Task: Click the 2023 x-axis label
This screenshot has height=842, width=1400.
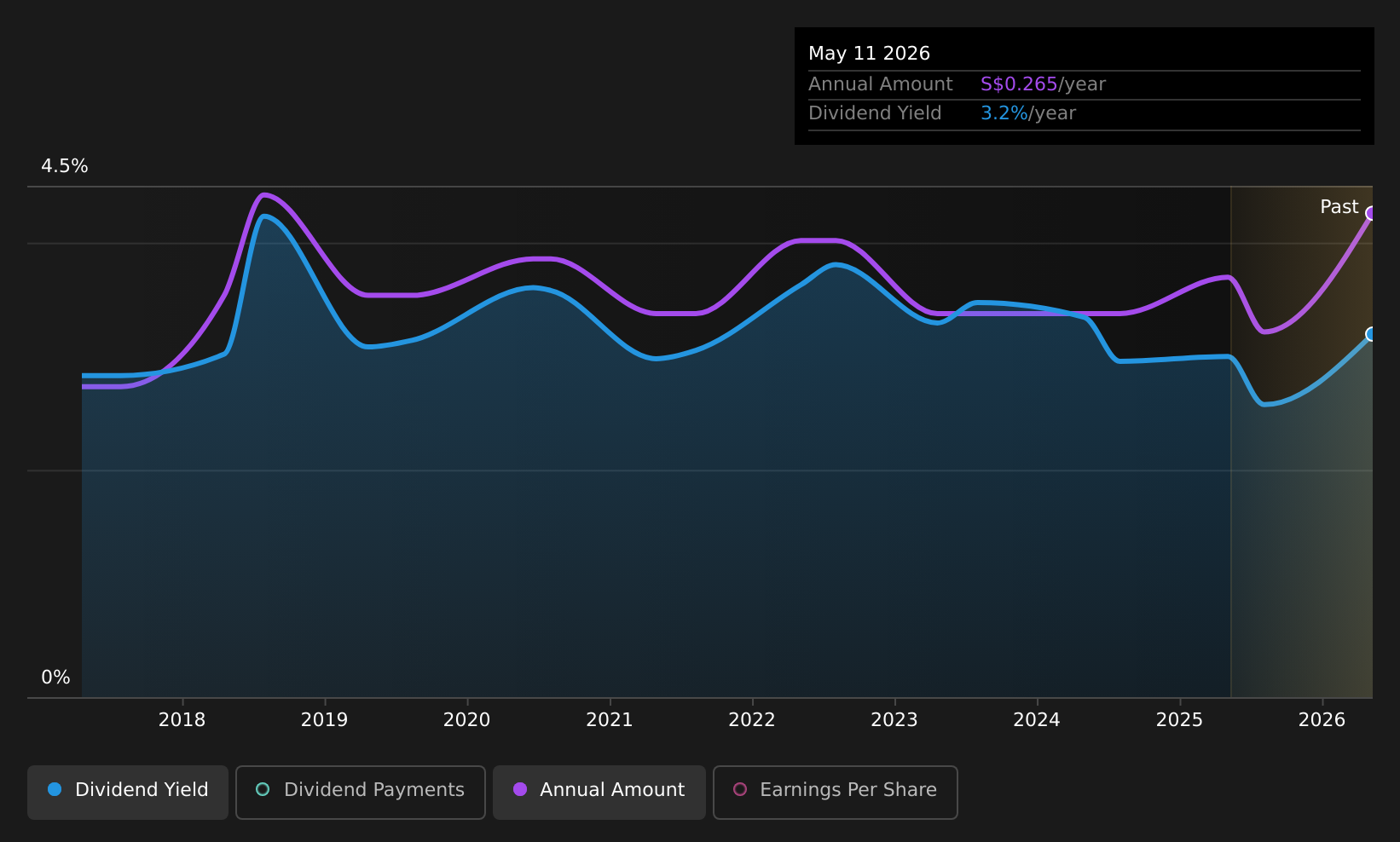Action: [x=894, y=720]
